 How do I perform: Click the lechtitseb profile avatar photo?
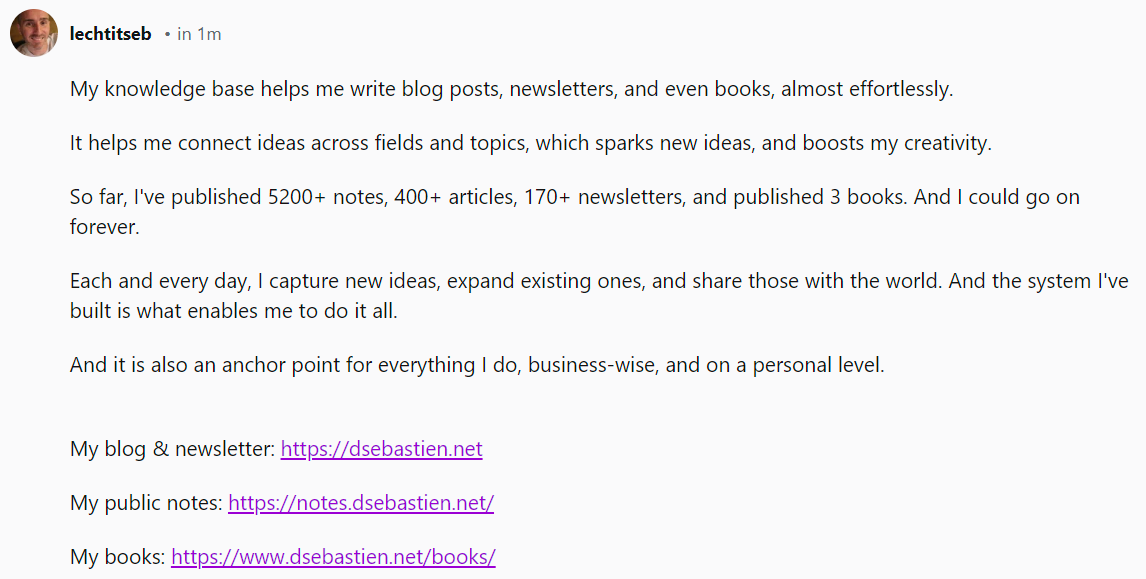click(34, 33)
